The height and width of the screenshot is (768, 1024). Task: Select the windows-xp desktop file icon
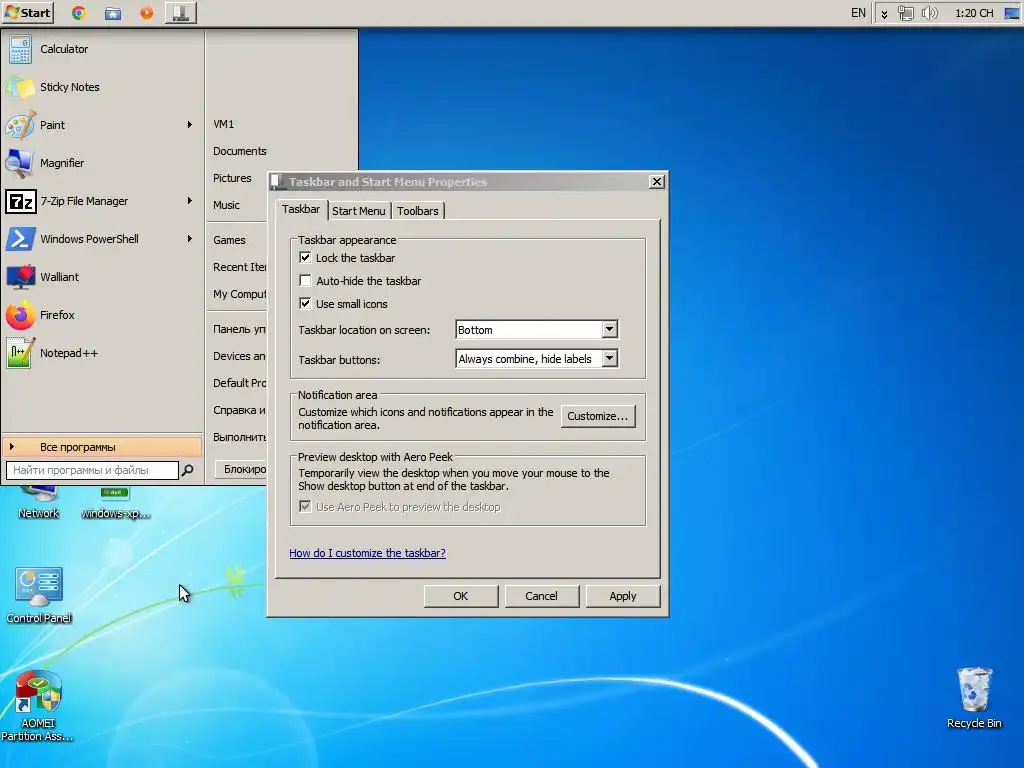(116, 504)
